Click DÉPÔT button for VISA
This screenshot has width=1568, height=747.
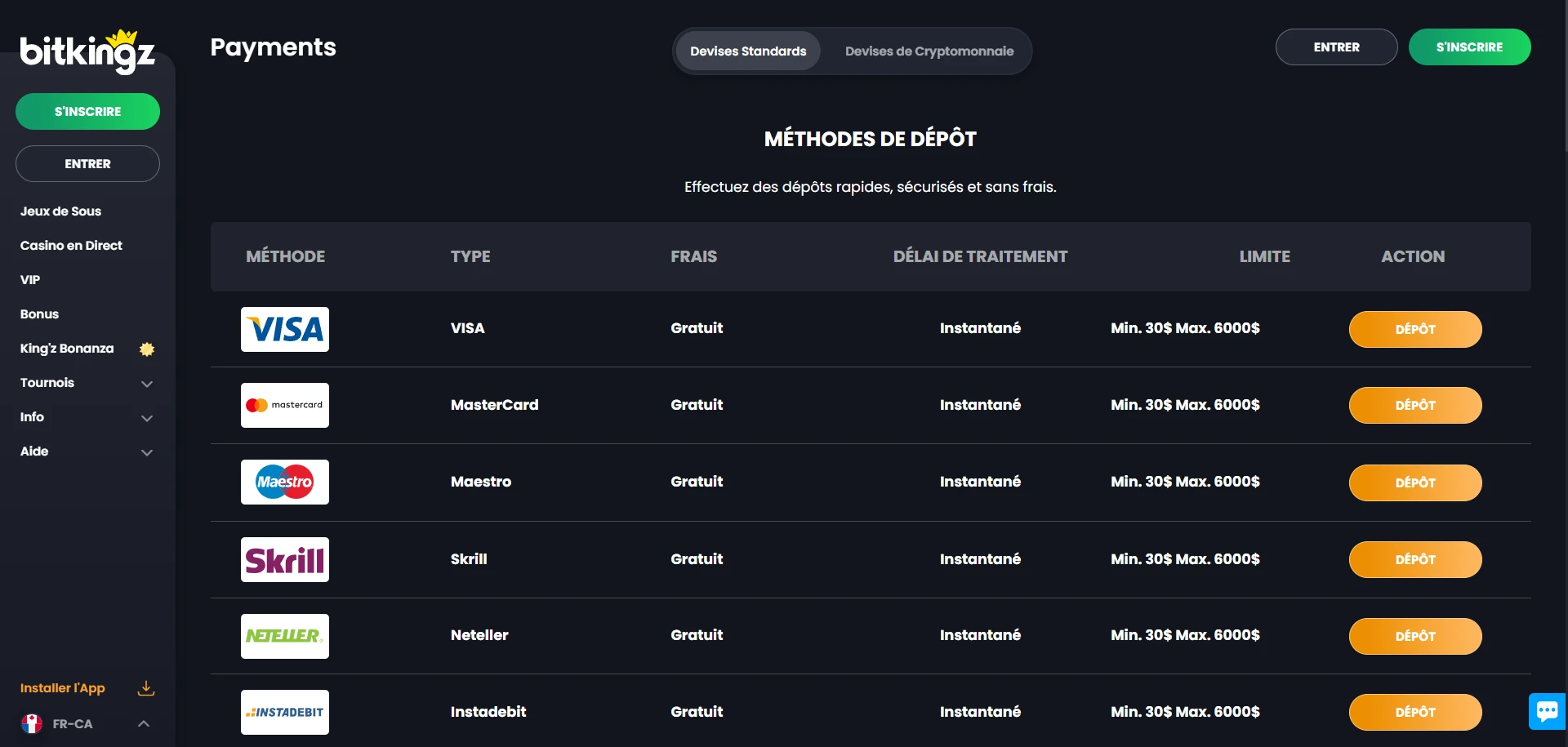click(x=1415, y=330)
